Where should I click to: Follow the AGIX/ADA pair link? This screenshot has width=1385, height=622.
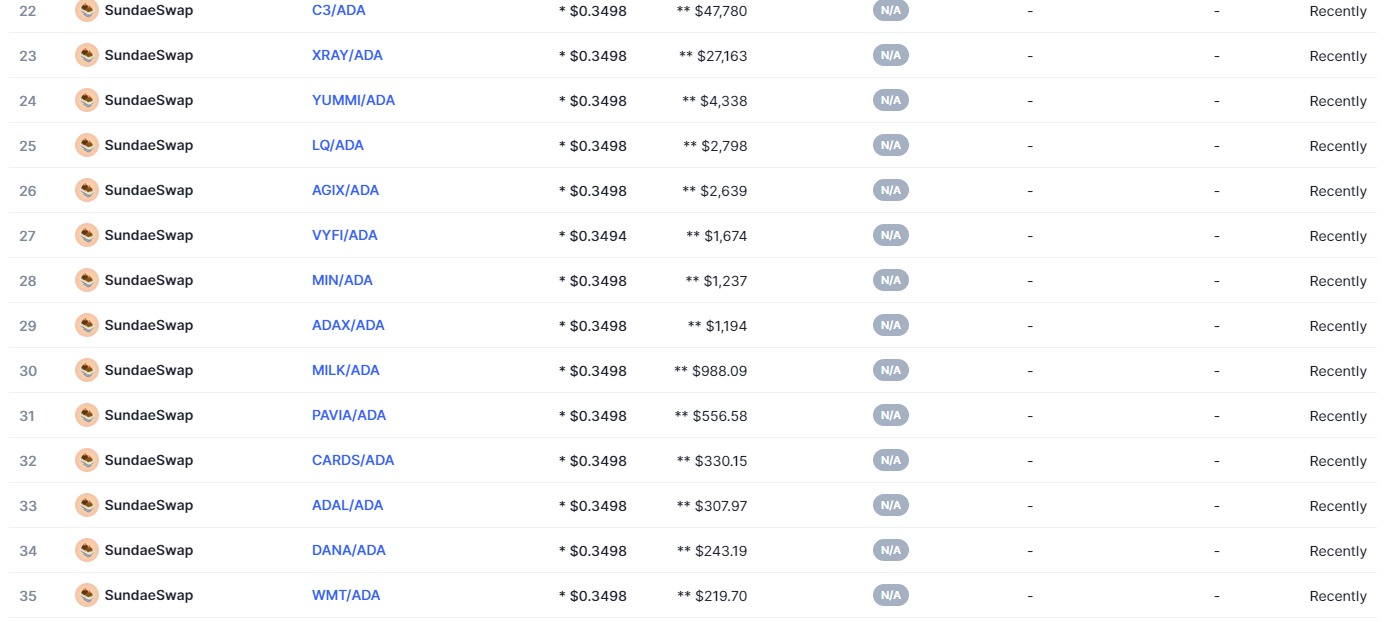[x=345, y=190]
